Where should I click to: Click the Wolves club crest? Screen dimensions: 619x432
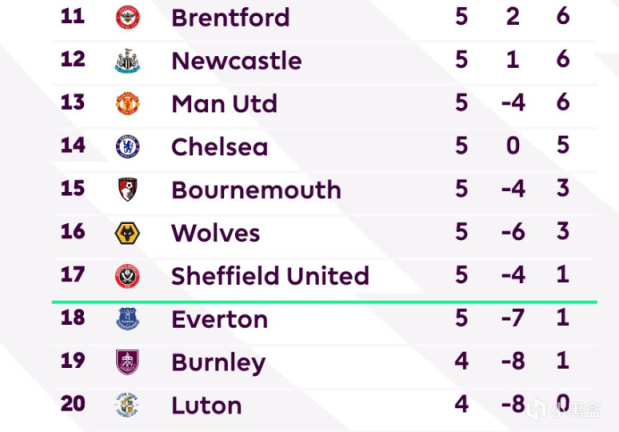(x=128, y=233)
